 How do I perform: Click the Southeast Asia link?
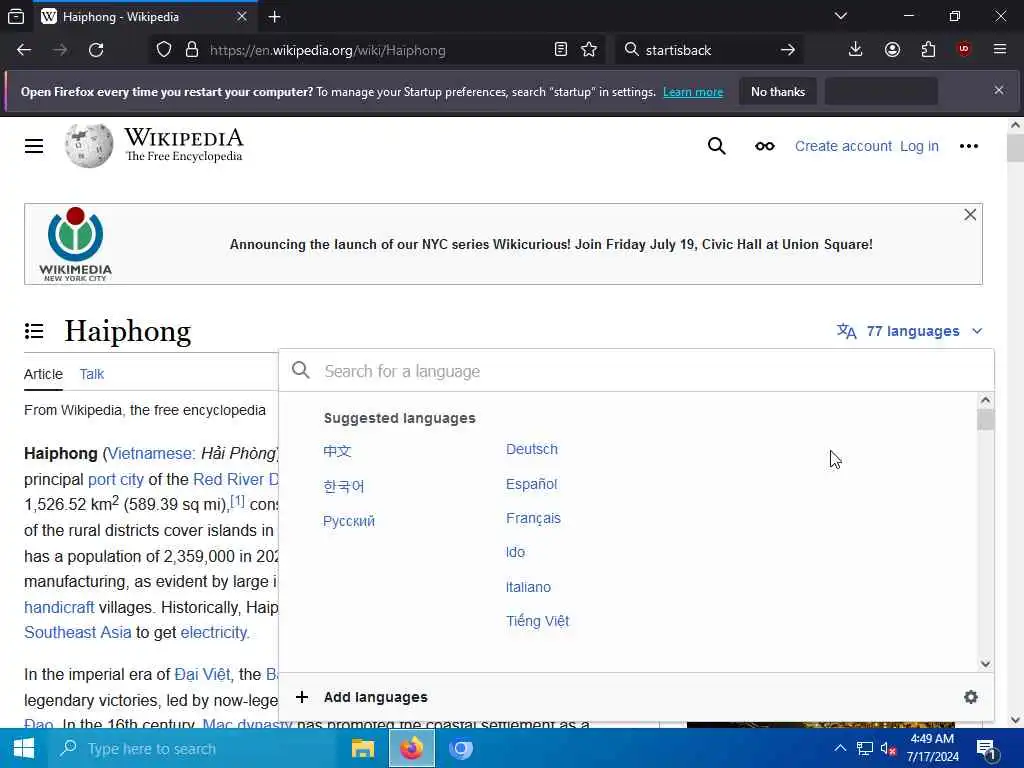click(78, 632)
